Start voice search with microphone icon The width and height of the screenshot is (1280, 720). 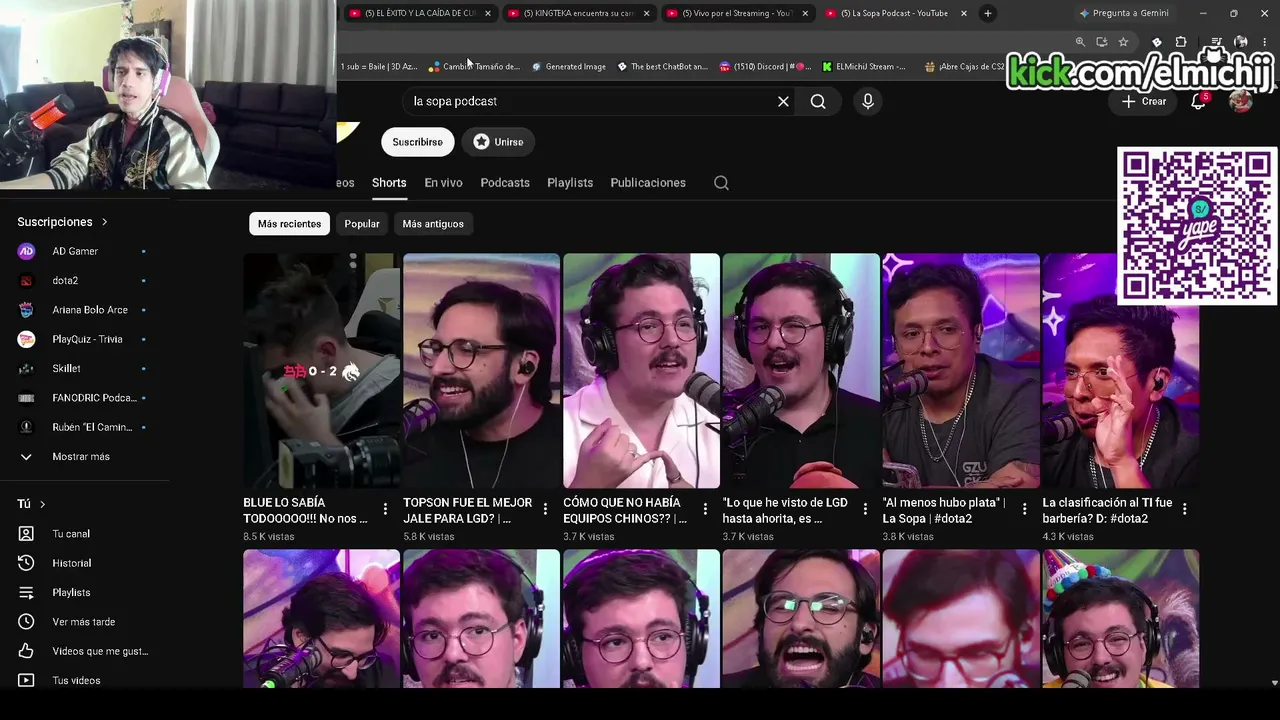[x=868, y=101]
